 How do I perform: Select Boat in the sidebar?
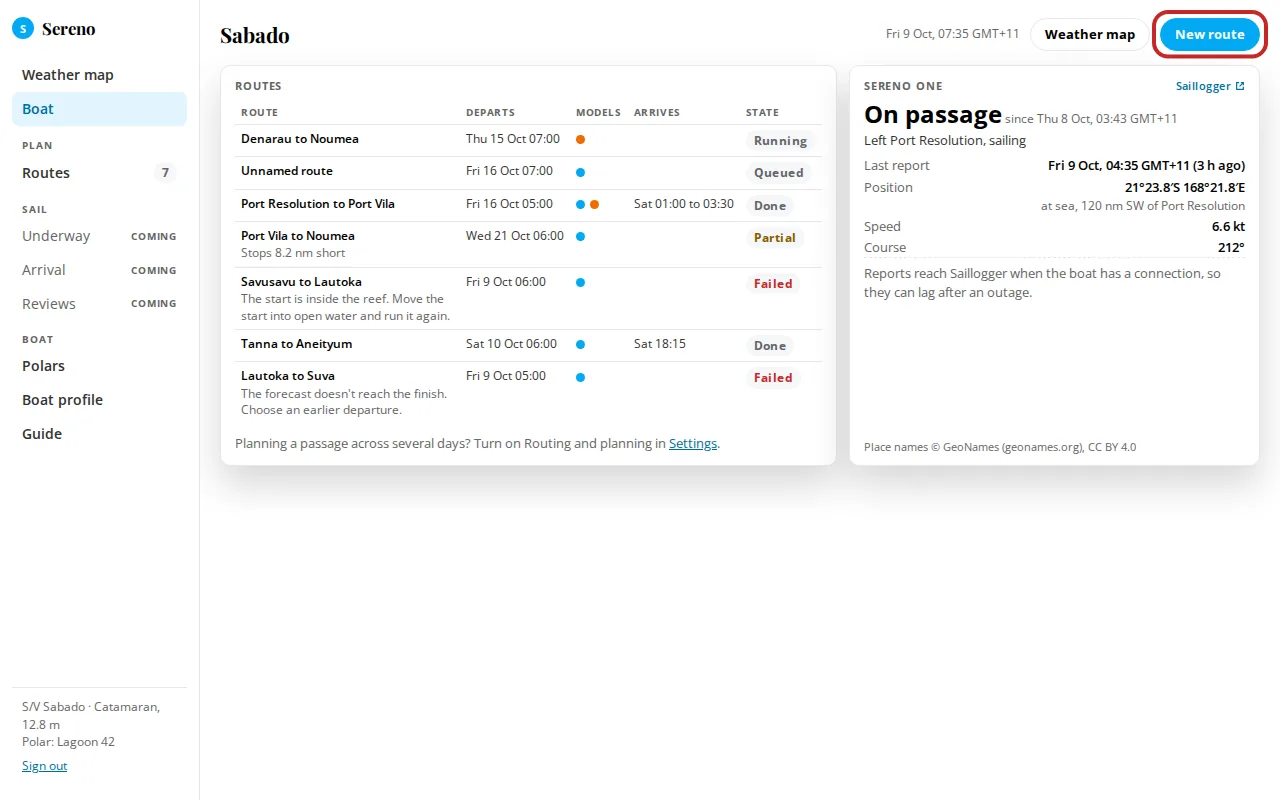click(99, 109)
